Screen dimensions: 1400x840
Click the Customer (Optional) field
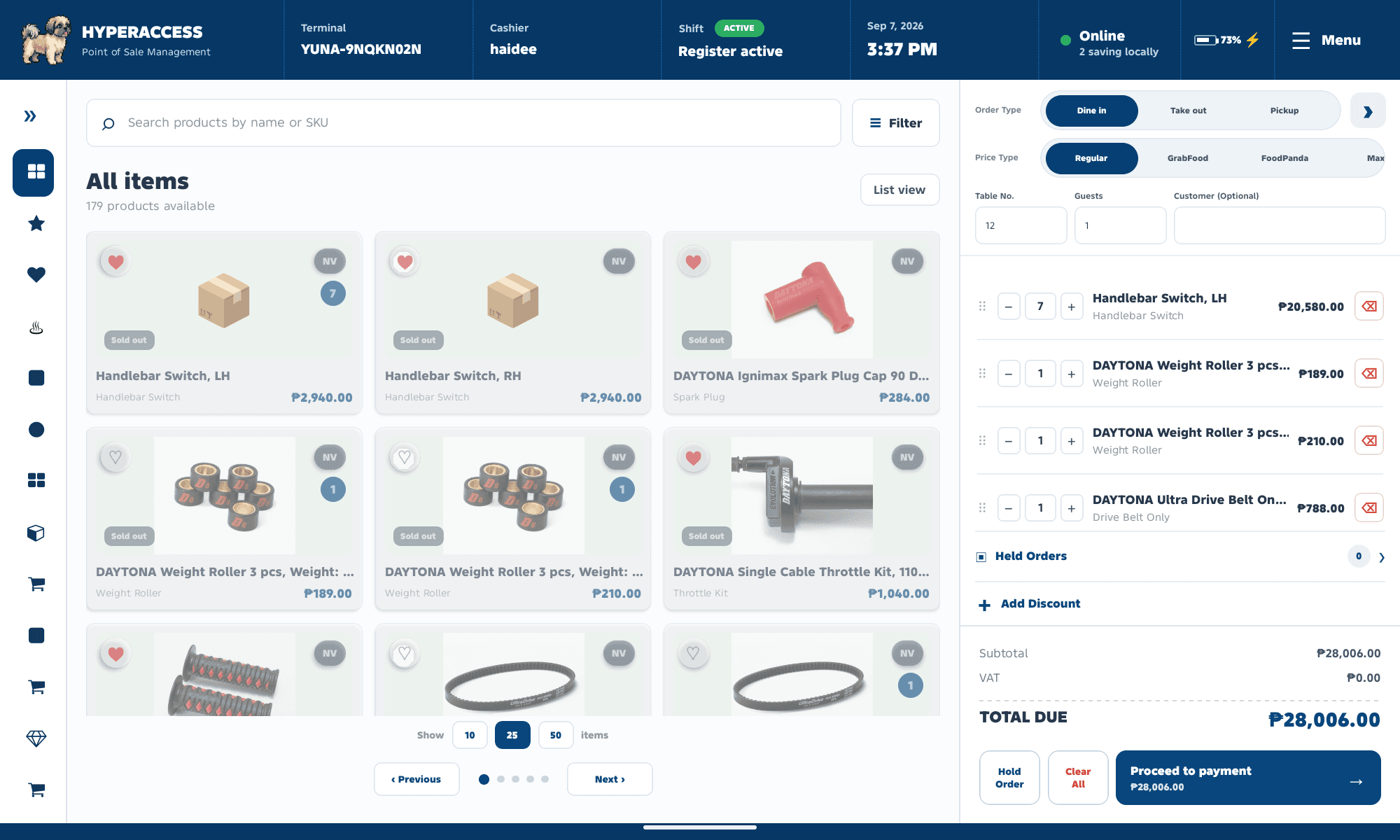[x=1280, y=225]
